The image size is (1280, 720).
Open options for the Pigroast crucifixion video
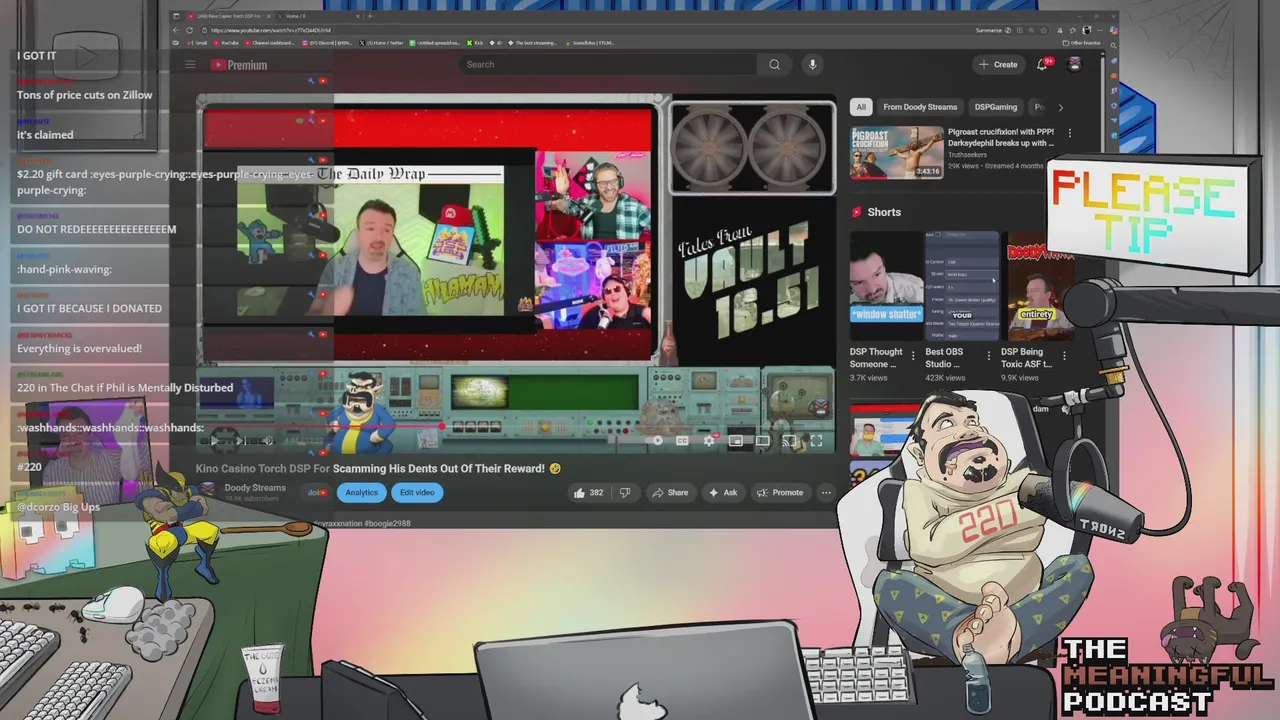(x=1069, y=133)
